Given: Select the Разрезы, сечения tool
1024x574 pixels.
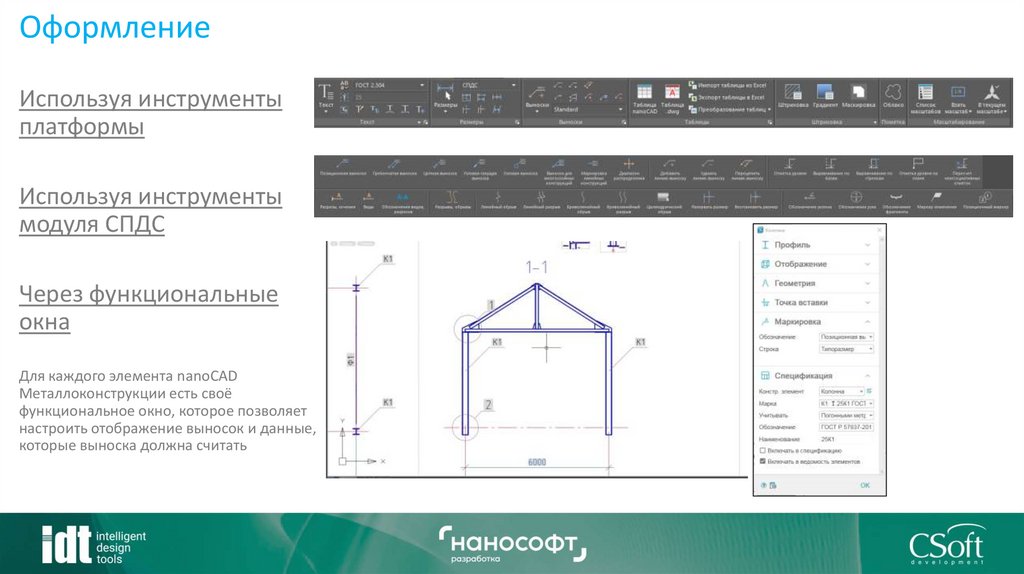Looking at the screenshot, I should 337,200.
